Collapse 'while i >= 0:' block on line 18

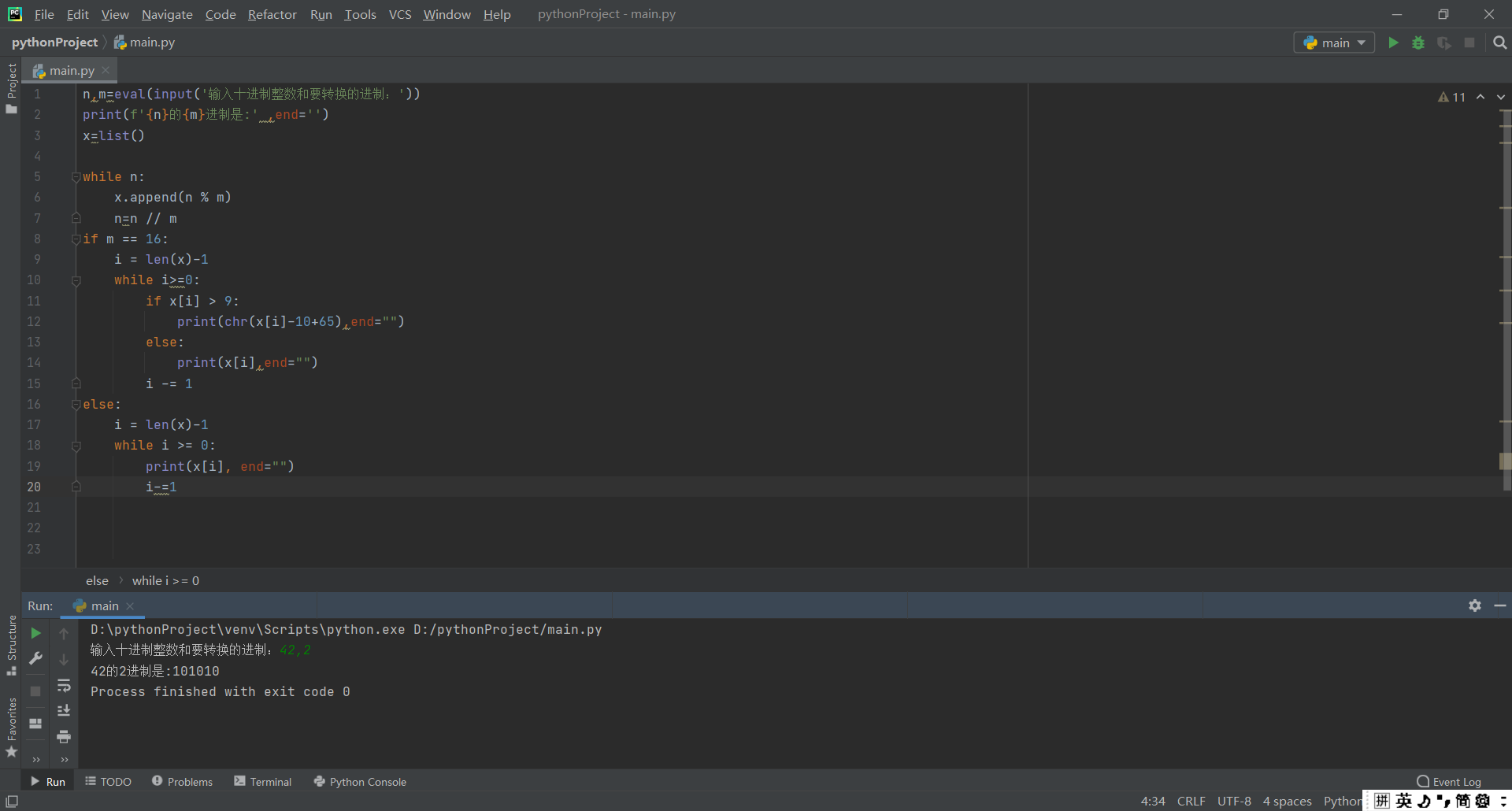(76, 446)
